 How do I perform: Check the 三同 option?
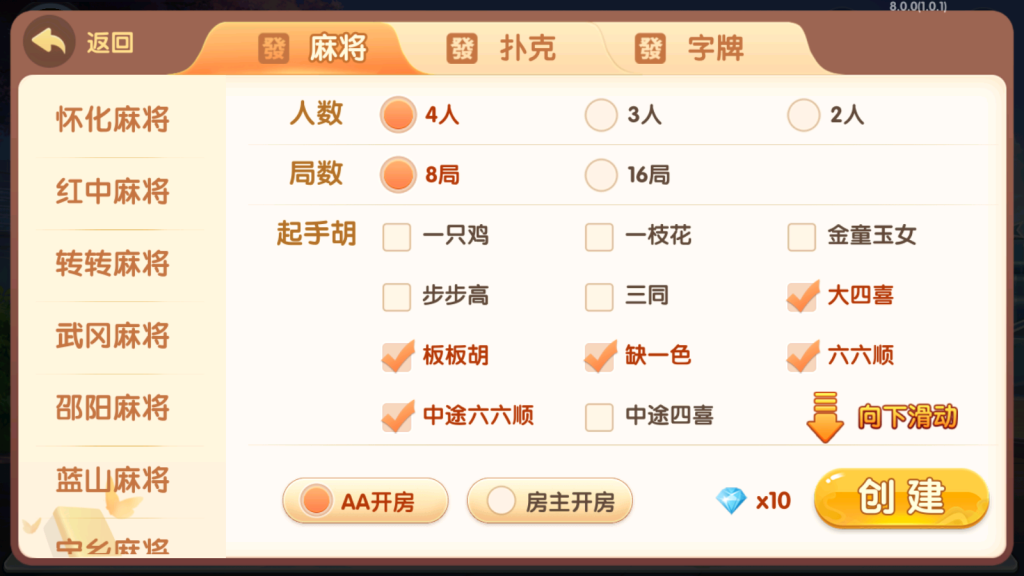coord(598,297)
